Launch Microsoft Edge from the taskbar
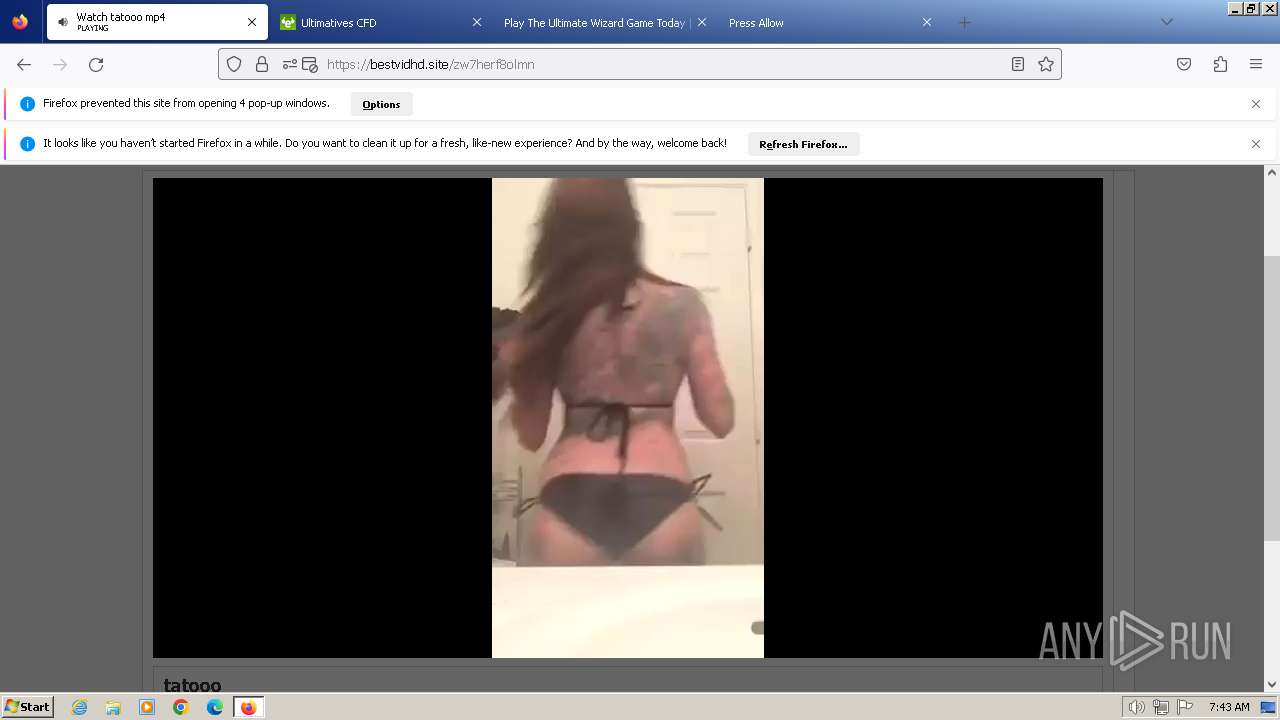 (x=215, y=707)
